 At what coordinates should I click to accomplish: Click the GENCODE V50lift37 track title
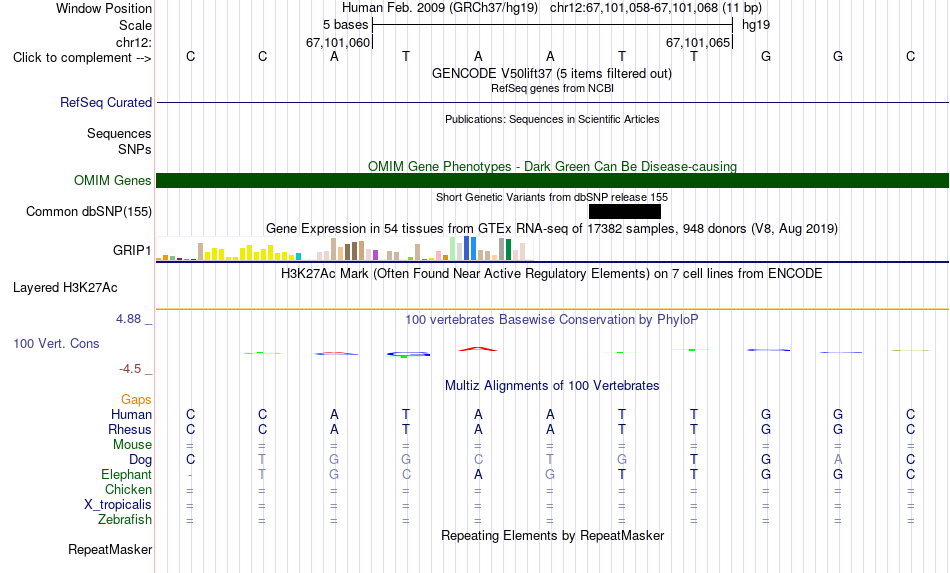(x=552, y=73)
